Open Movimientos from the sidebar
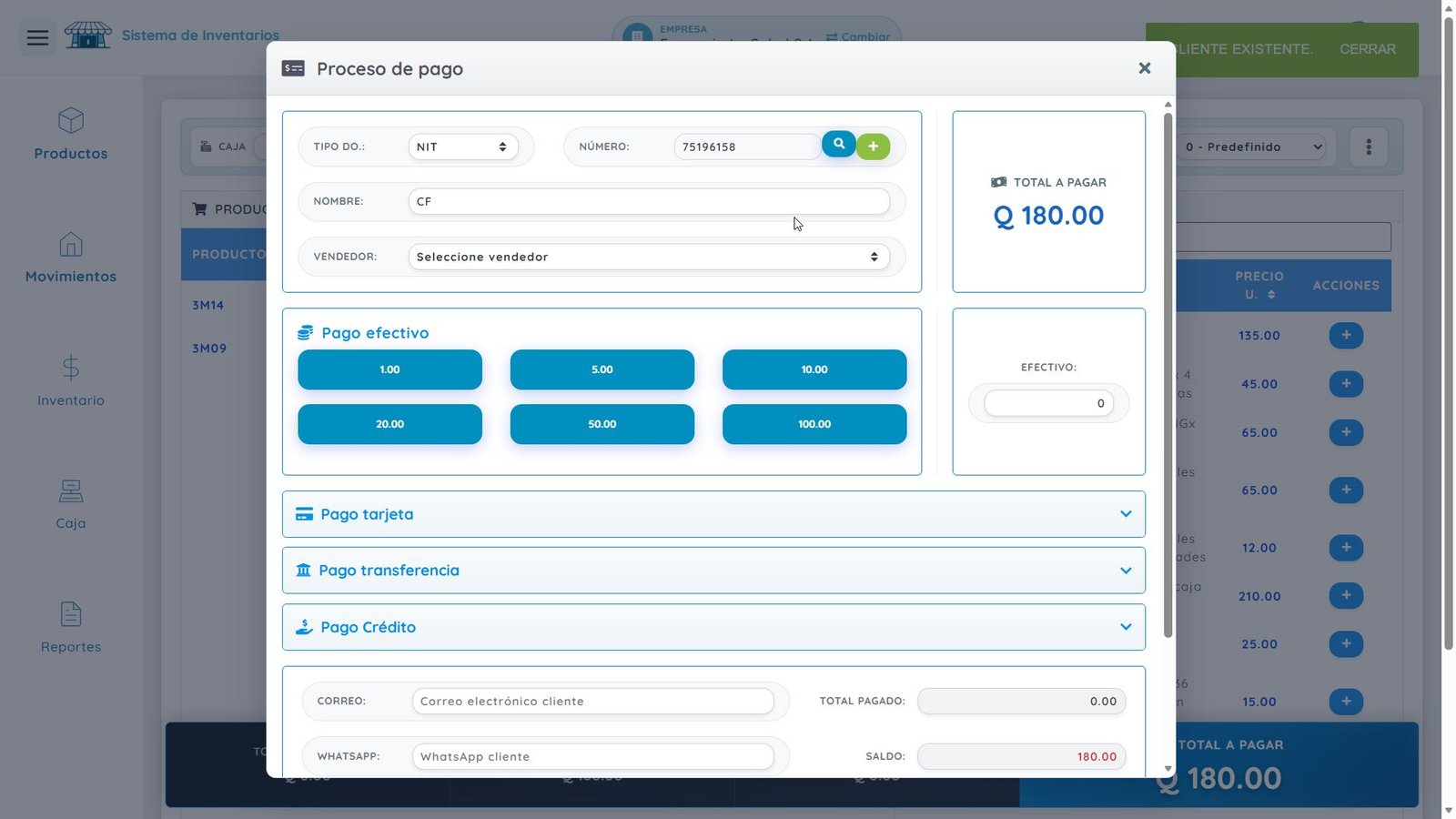1456x819 pixels. point(71,258)
